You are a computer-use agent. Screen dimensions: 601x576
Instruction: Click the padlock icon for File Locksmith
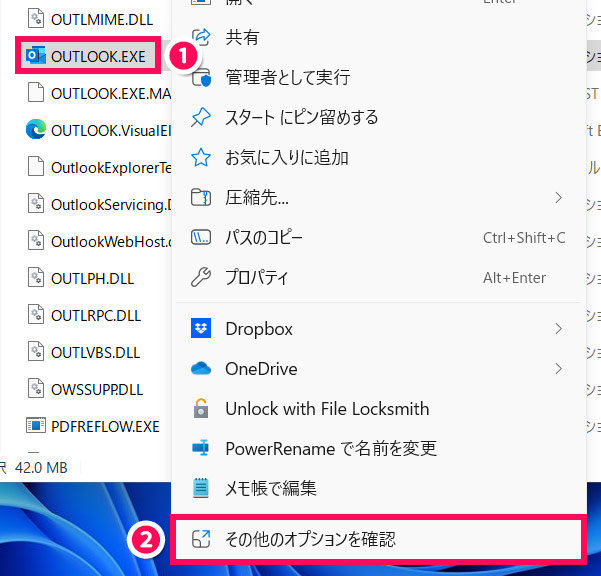[x=201, y=409]
